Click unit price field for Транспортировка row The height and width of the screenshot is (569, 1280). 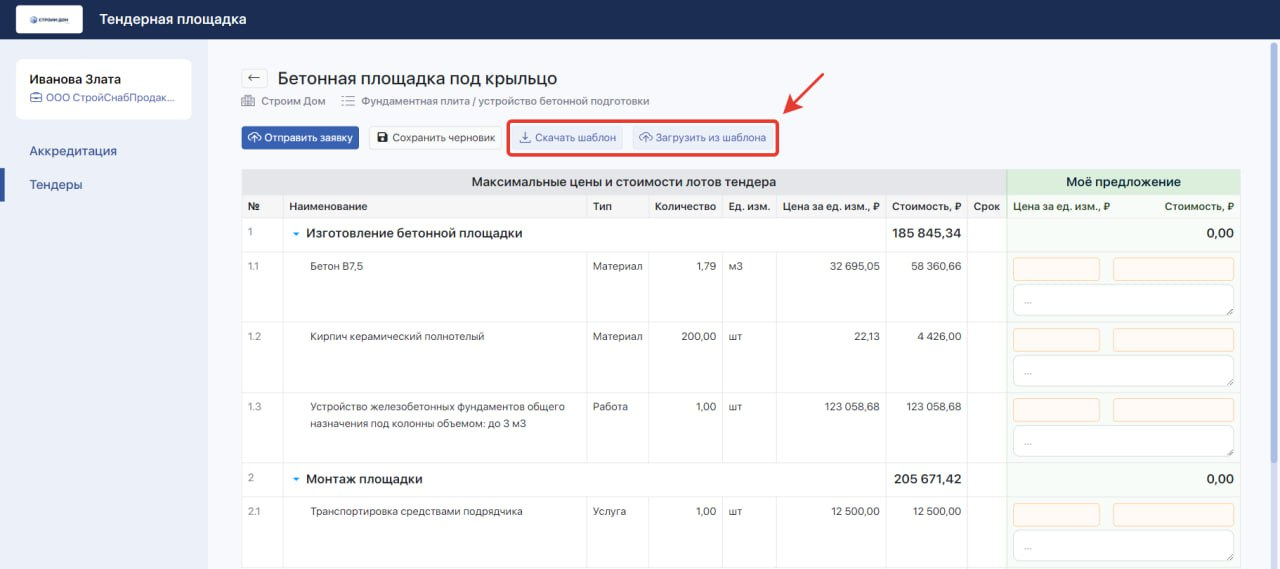1056,514
